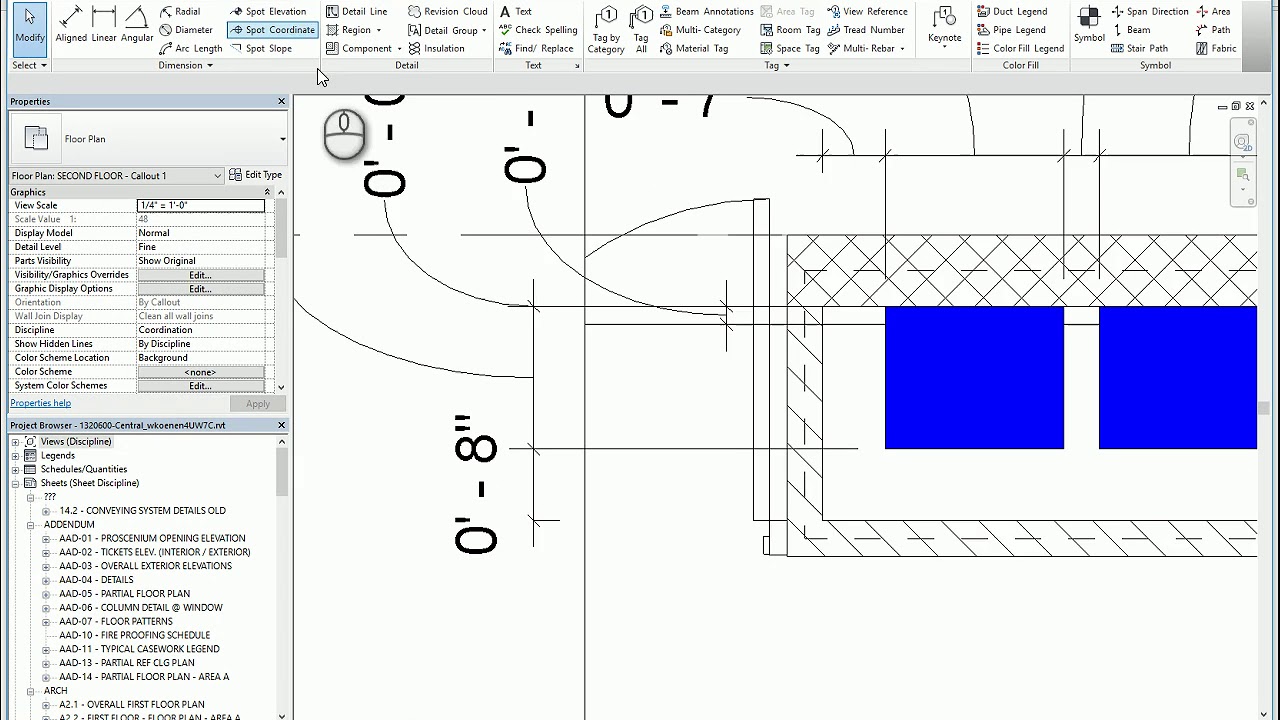Expand the Tag panel dropdown

pos(777,65)
